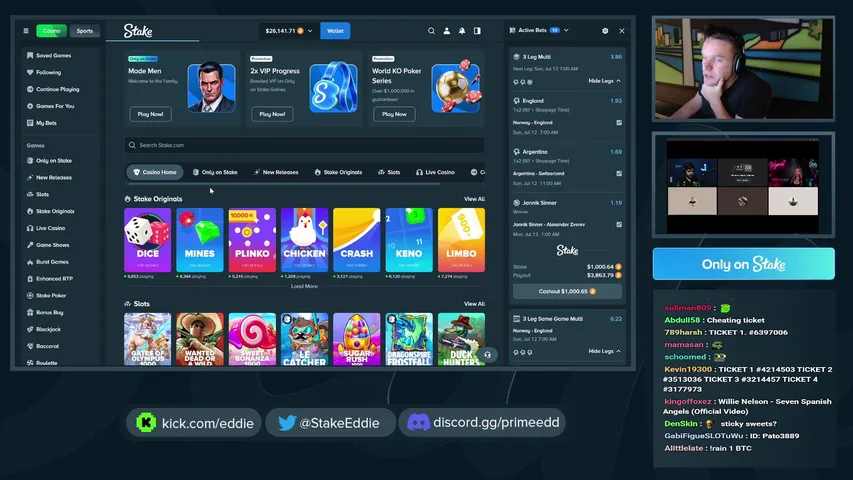853x480 pixels.
Task: Select the Live Casino tab
Action: 435,172
